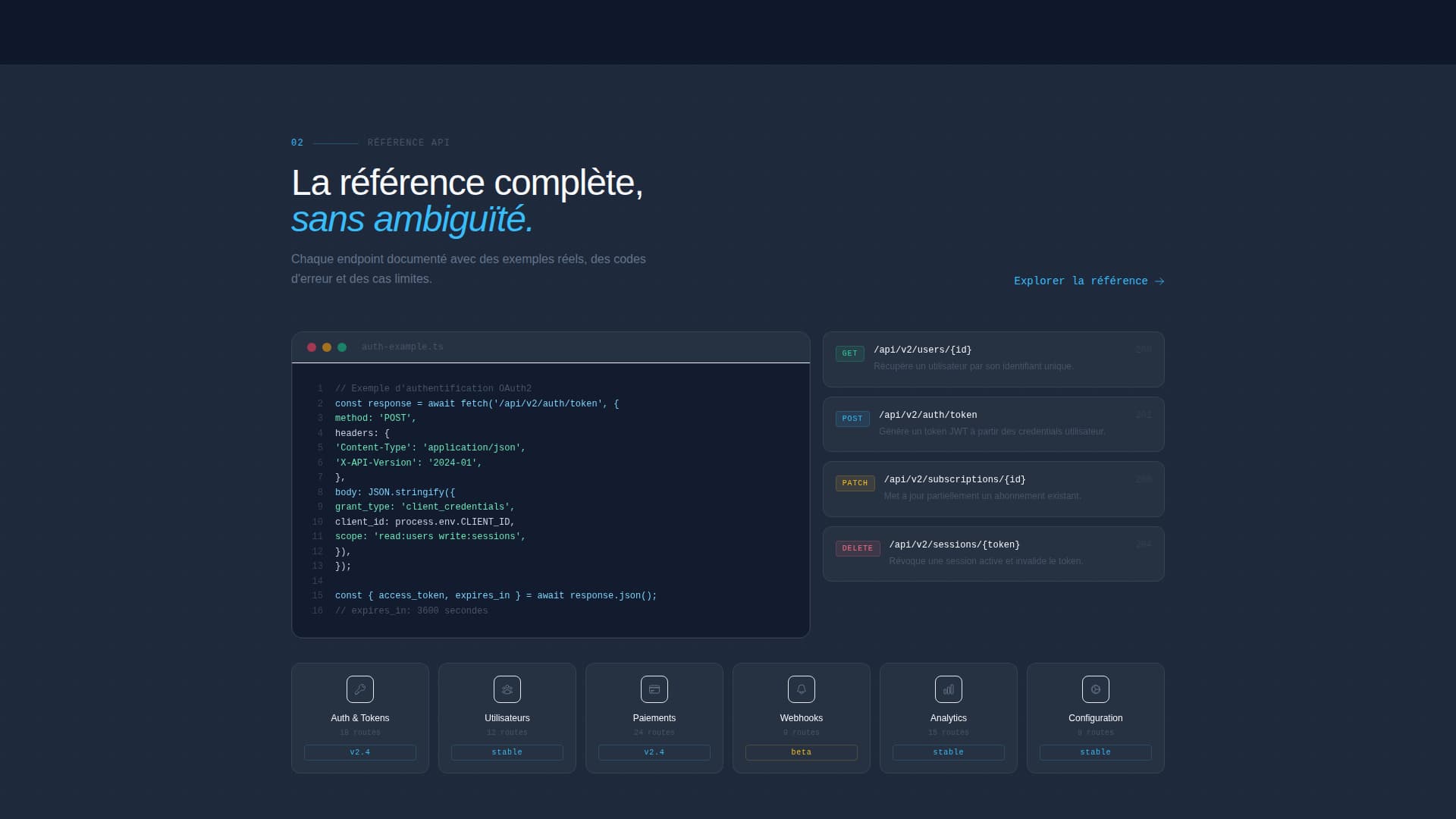Screen dimensions: 1456x819
Task: Click the 'X-API-Version': '2024-01' code line
Action: (x=409, y=463)
